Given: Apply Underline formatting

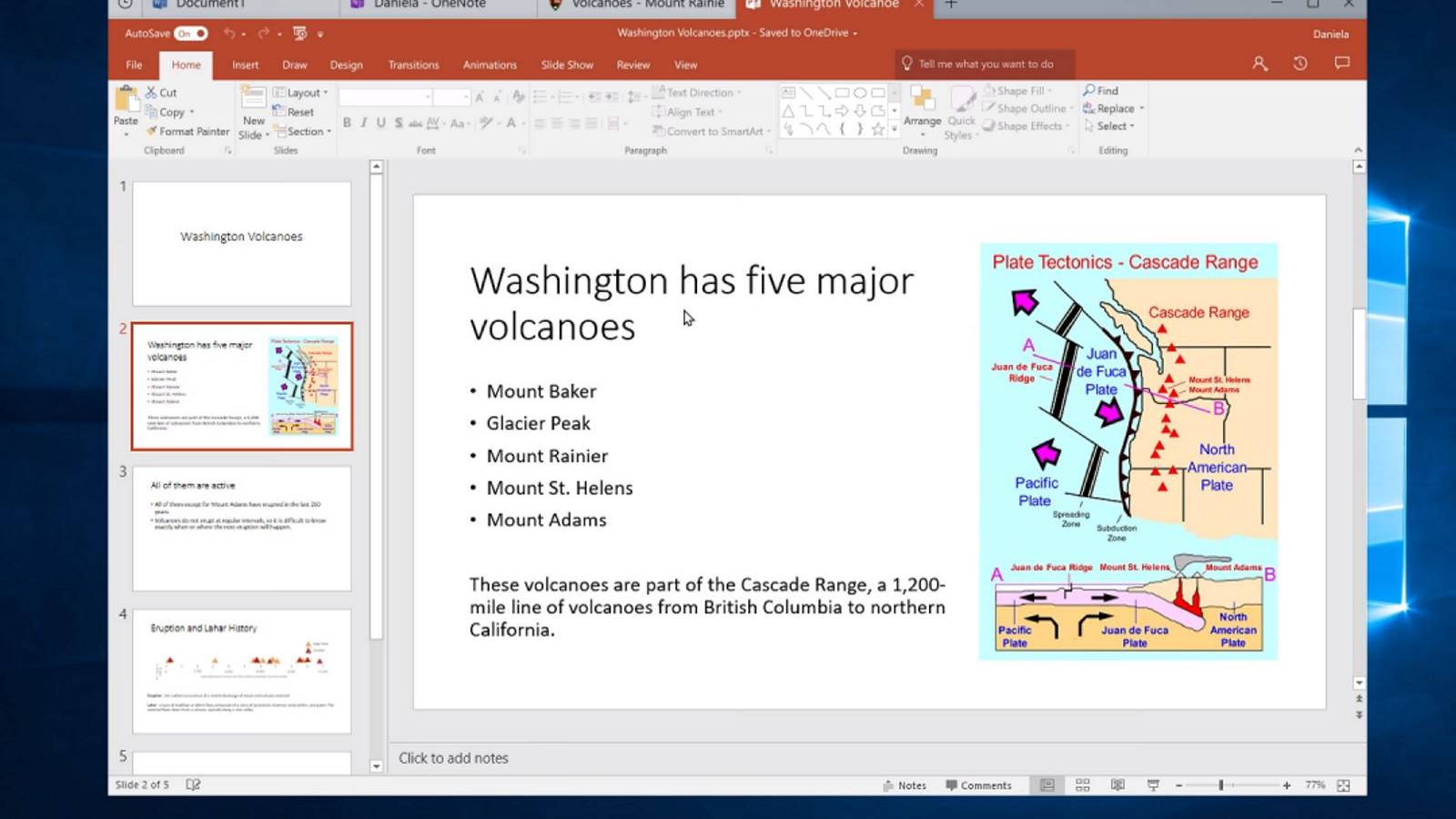Looking at the screenshot, I should pyautogui.click(x=381, y=123).
